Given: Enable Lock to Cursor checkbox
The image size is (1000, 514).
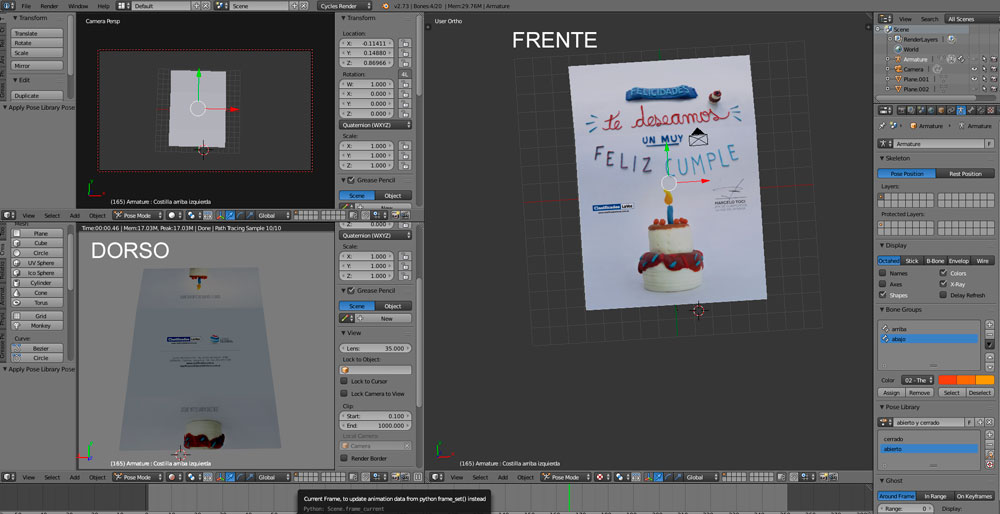Looking at the screenshot, I should [x=344, y=381].
